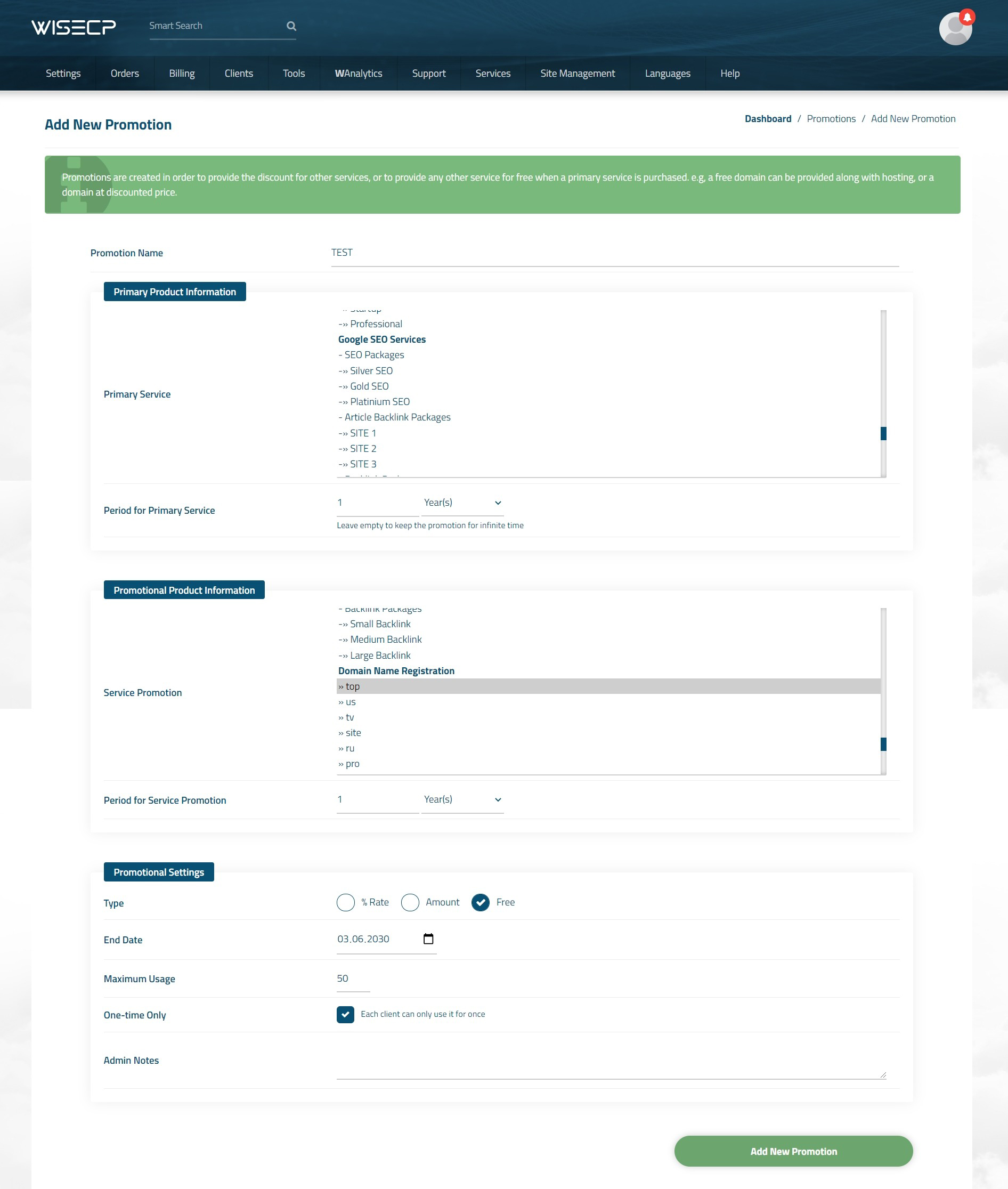Edit the Period for Primary Service number

(377, 503)
